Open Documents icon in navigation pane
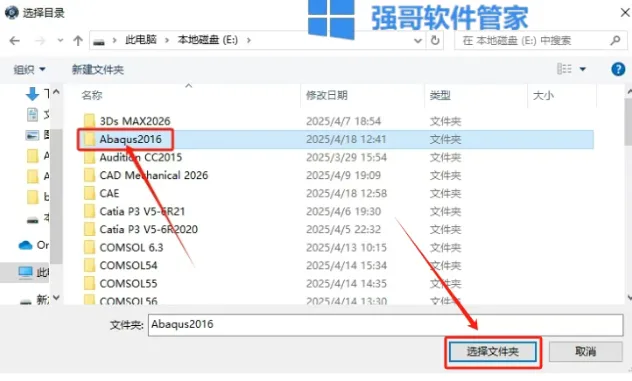 click(x=32, y=115)
